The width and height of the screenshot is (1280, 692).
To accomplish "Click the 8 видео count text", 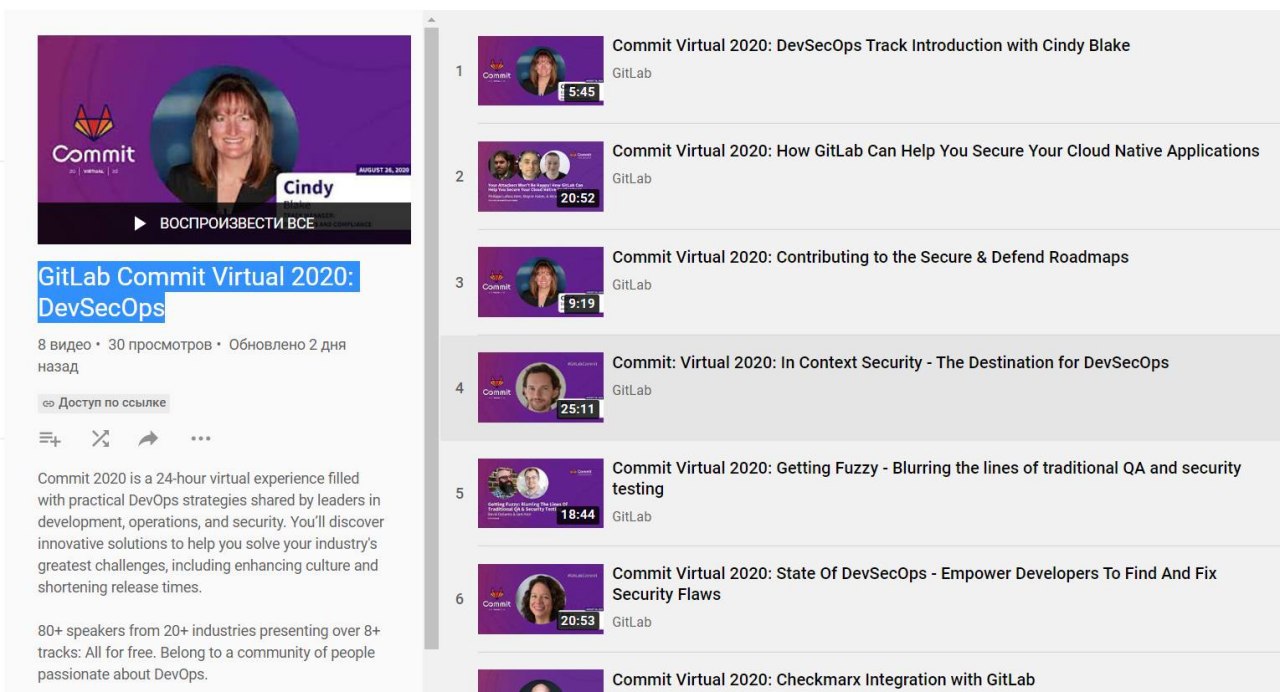I will click(x=65, y=345).
